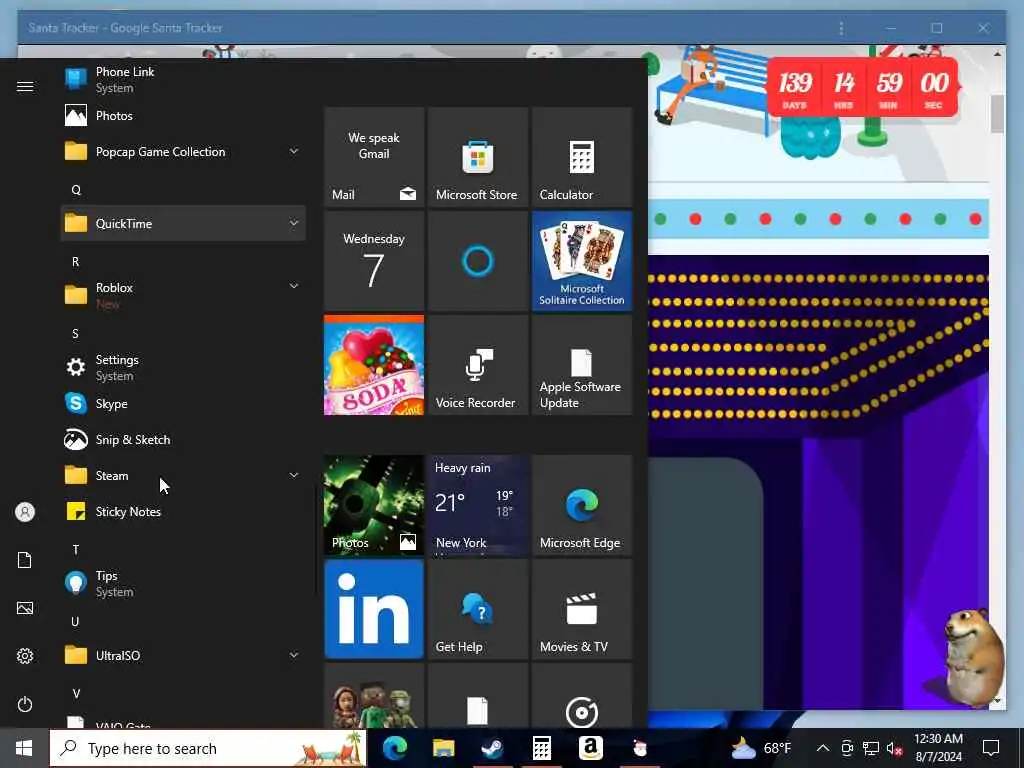The height and width of the screenshot is (768, 1024).
Task: Open the Cortana circle tile
Action: [x=477, y=261]
